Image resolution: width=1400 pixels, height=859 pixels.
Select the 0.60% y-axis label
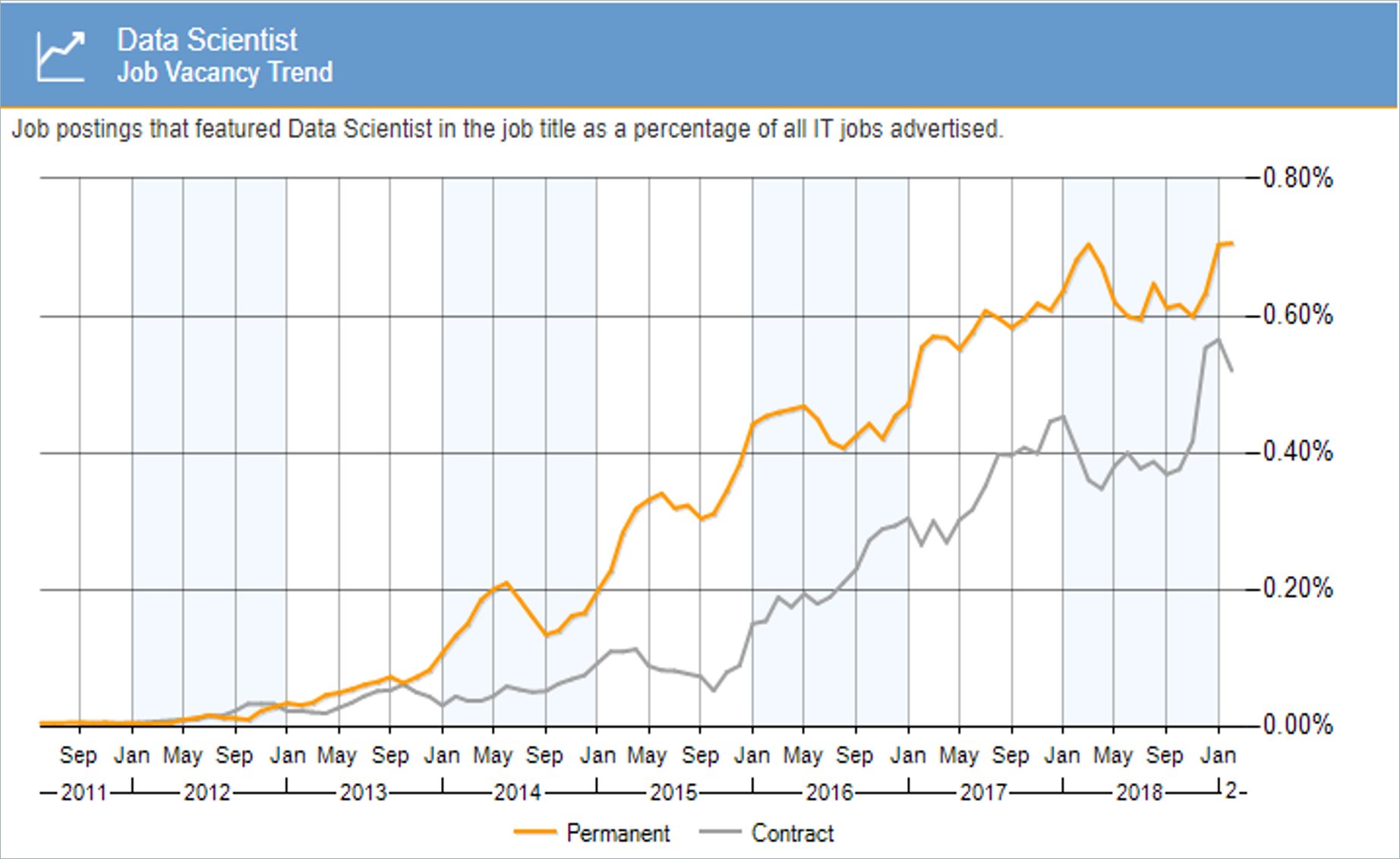pyautogui.click(x=1298, y=316)
